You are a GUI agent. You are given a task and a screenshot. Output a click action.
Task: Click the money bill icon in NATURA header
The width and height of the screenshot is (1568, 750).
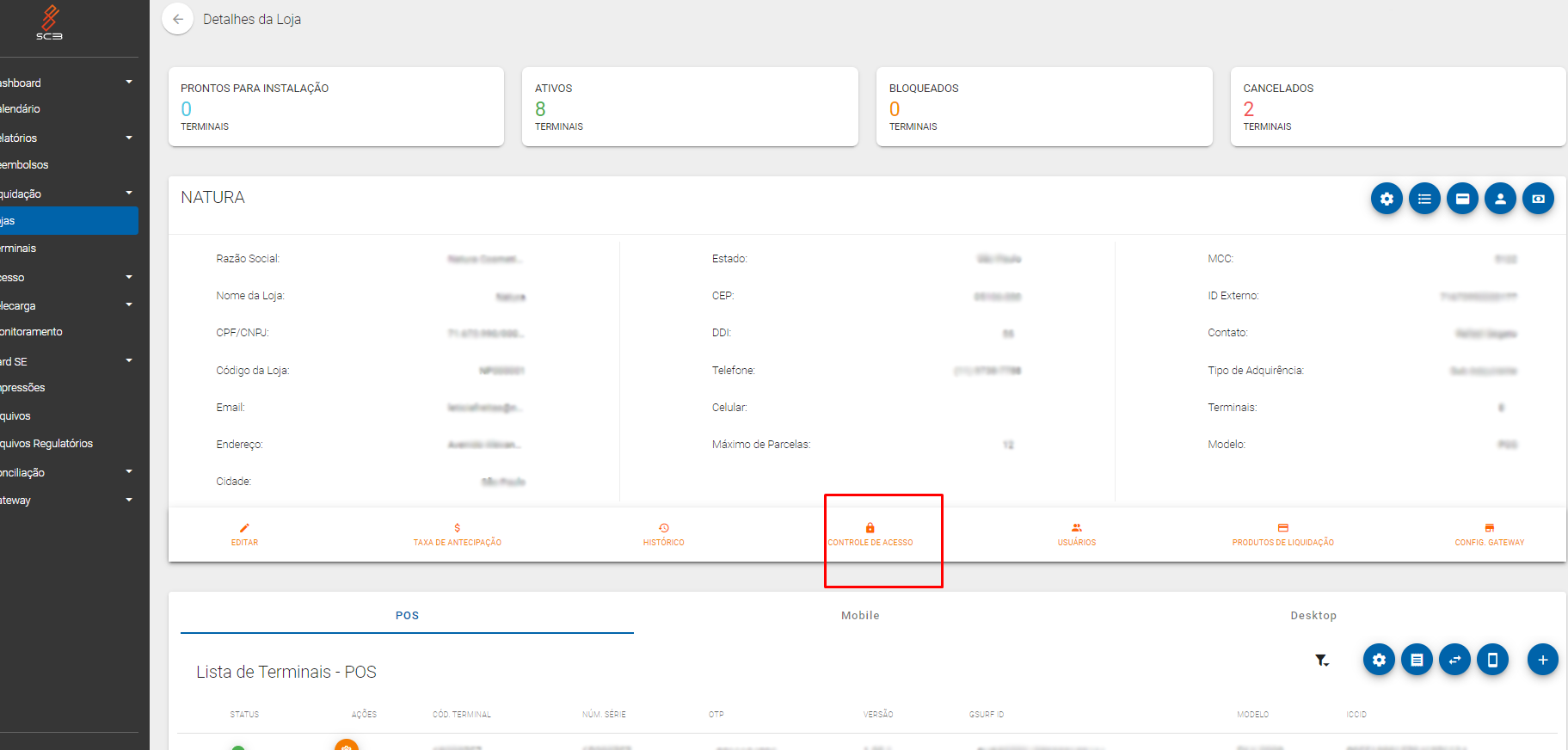[1538, 199]
